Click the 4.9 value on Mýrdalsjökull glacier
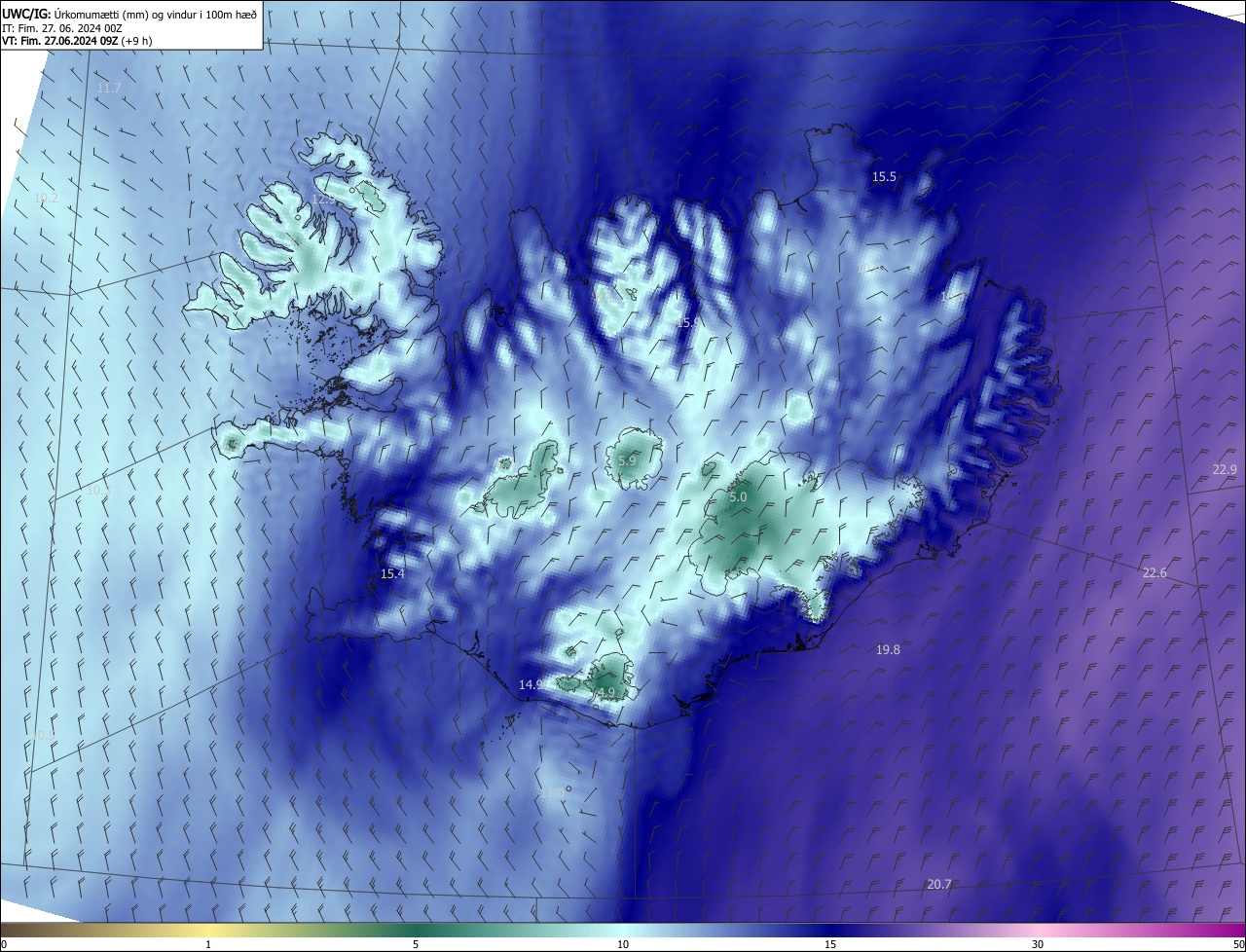Screen dimensions: 1246x952 605,692
